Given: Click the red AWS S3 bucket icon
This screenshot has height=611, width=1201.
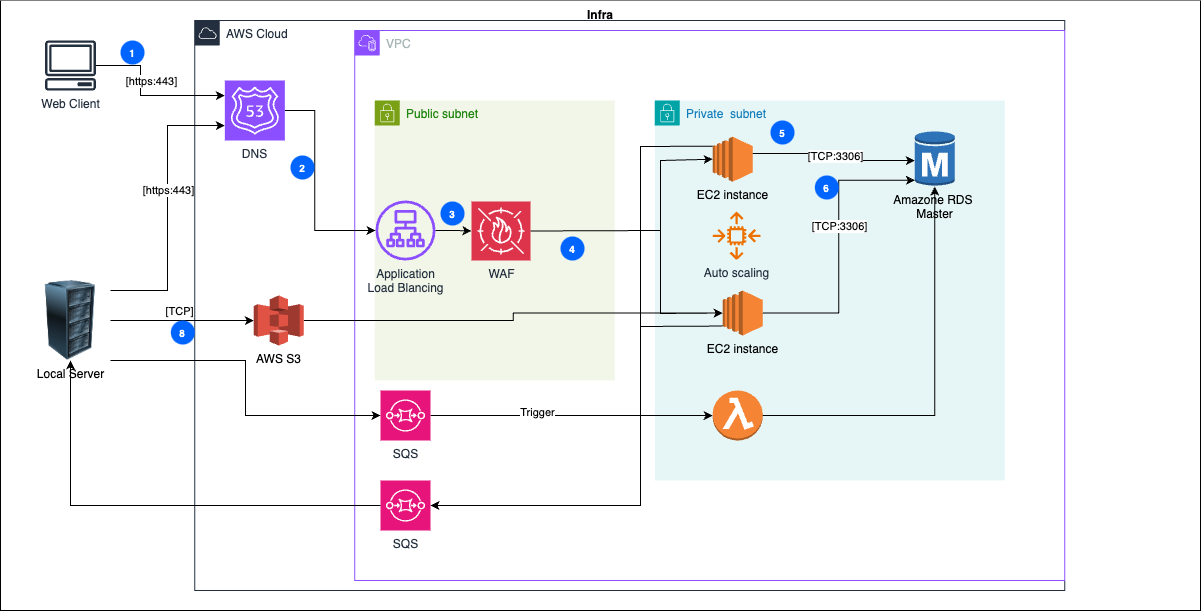Looking at the screenshot, I should coord(277,321).
